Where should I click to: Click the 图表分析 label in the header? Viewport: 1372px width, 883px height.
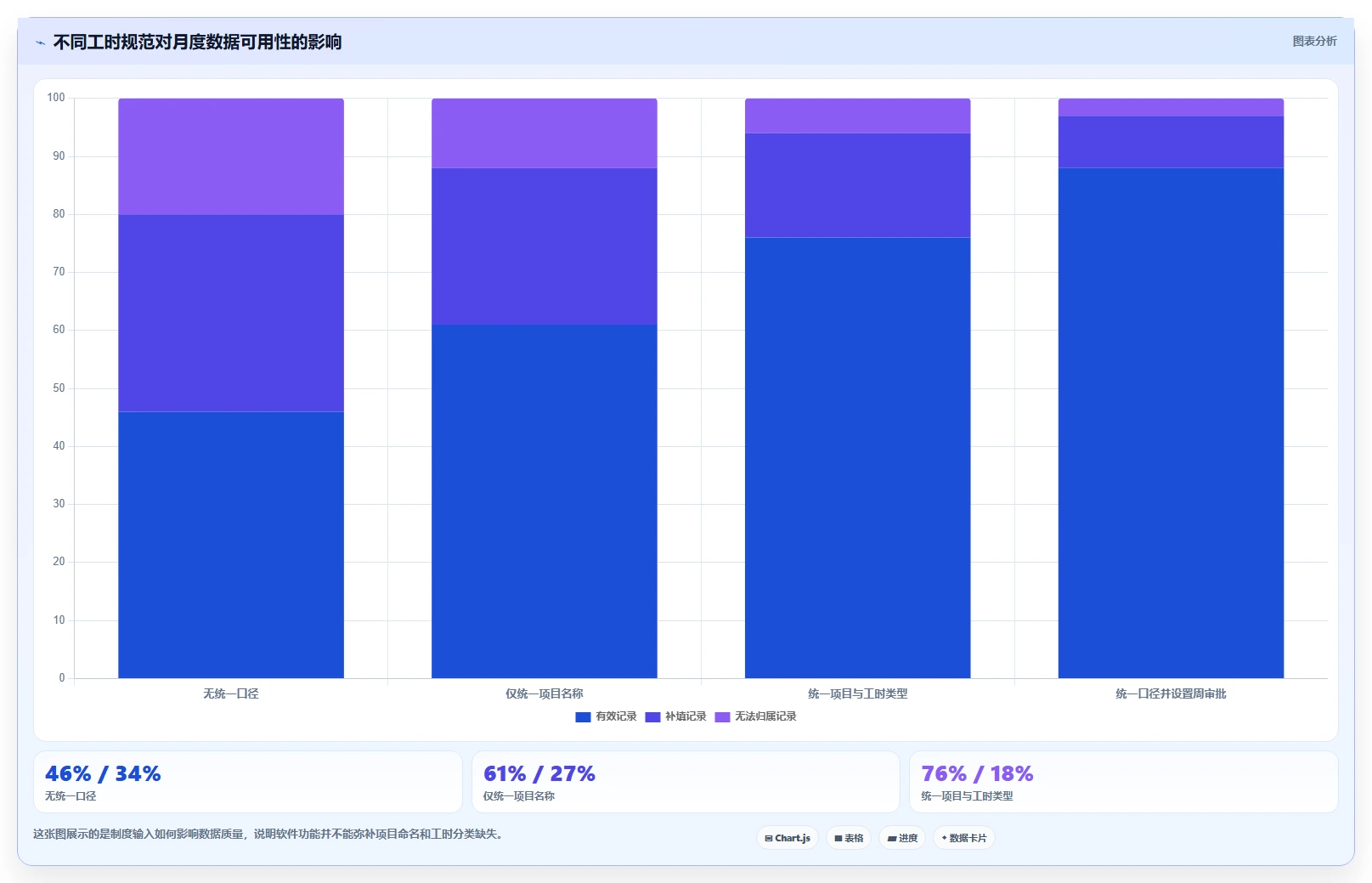point(1314,41)
